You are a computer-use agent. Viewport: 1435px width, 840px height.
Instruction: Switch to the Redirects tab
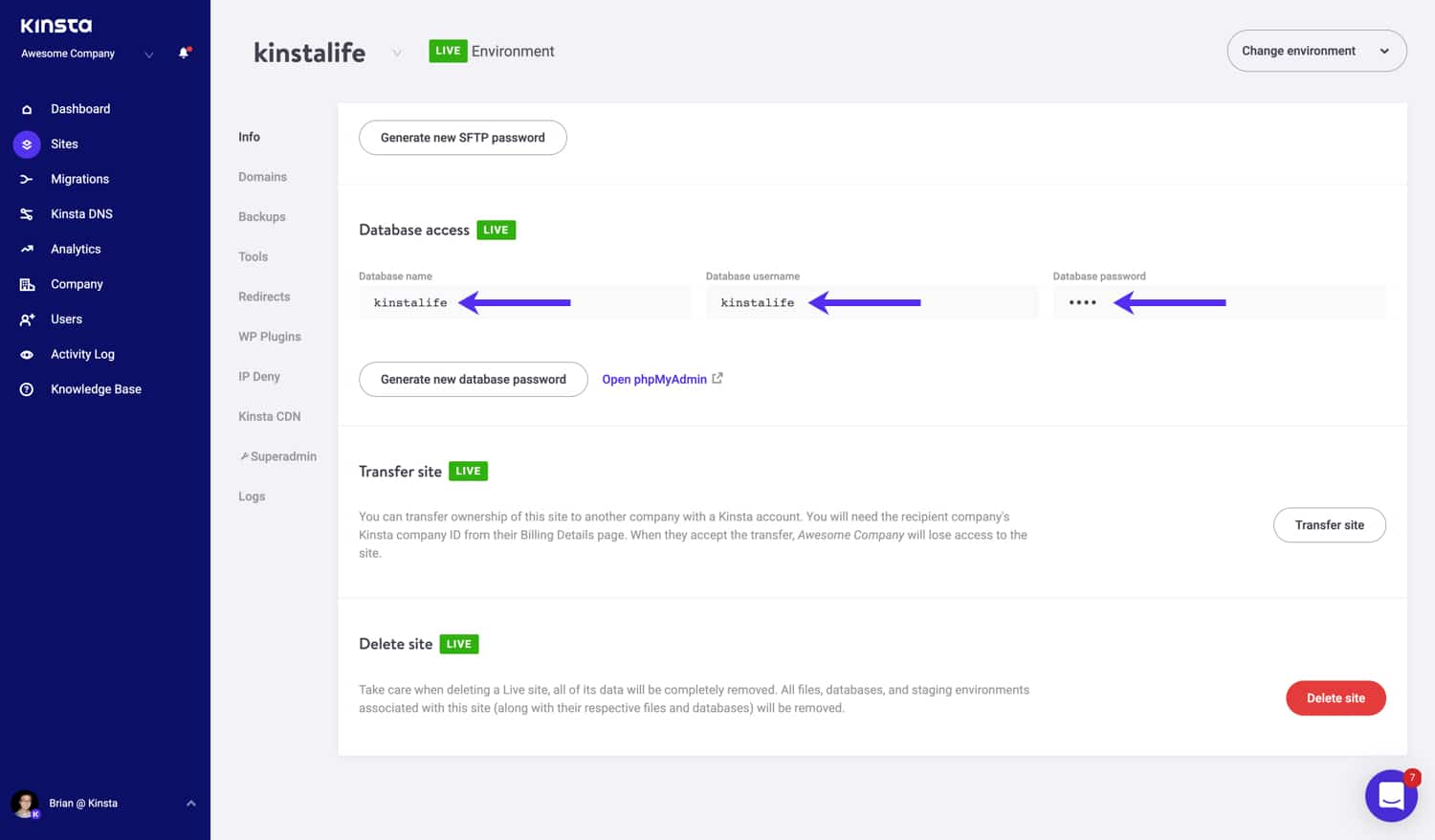pyautogui.click(x=264, y=297)
